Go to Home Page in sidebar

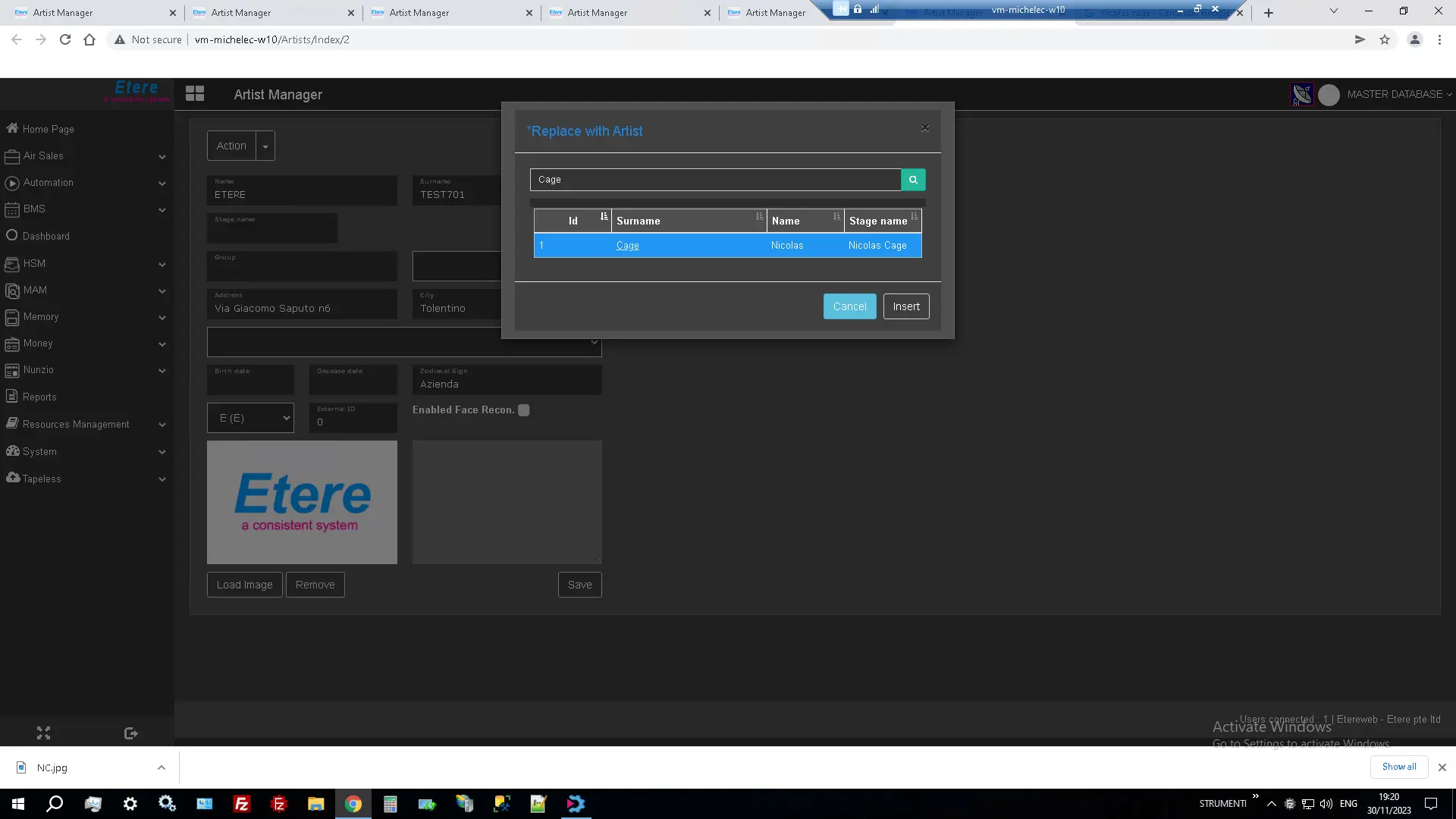pyautogui.click(x=49, y=129)
